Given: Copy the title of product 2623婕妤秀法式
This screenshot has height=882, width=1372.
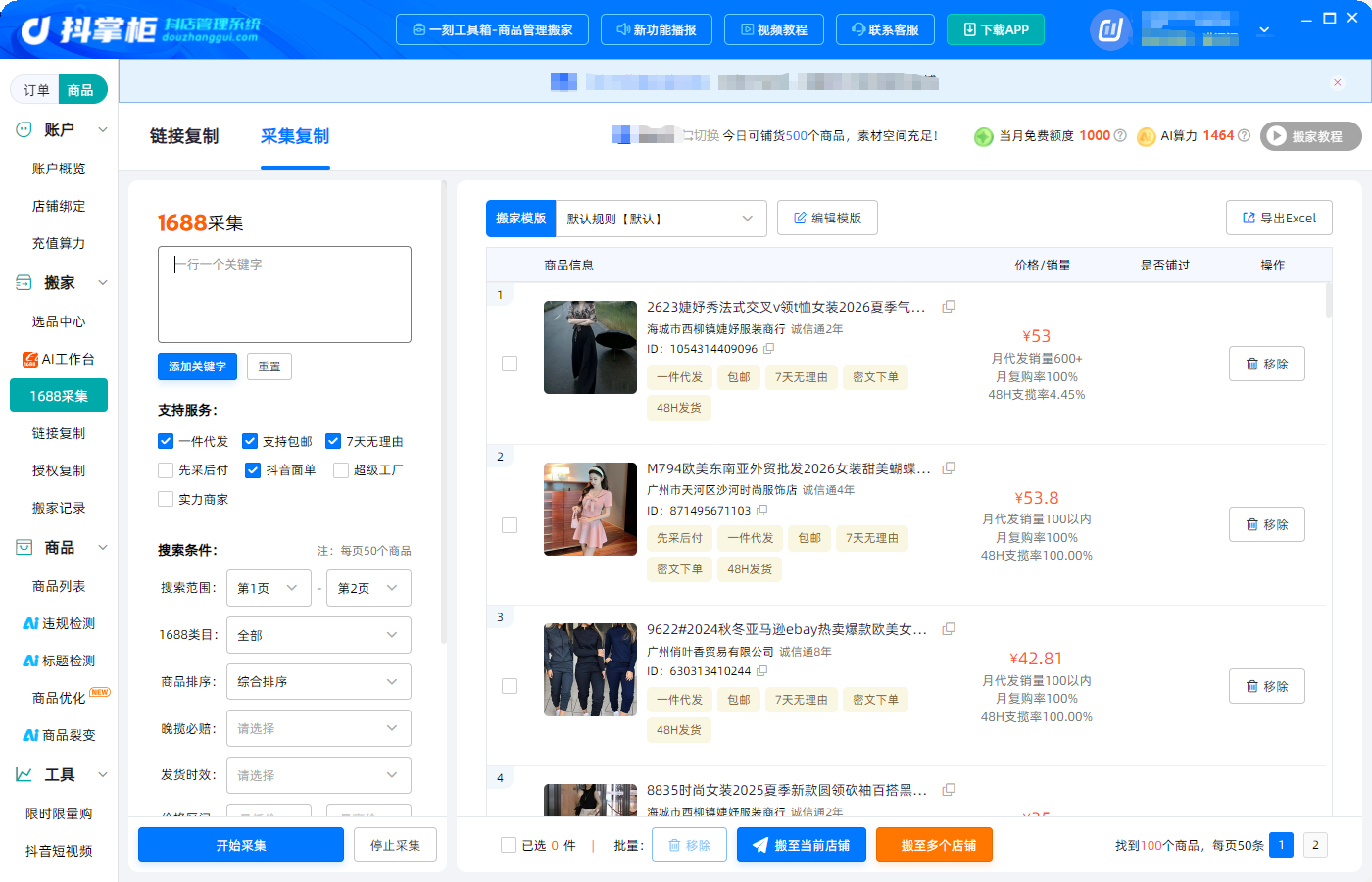Looking at the screenshot, I should tap(949, 307).
